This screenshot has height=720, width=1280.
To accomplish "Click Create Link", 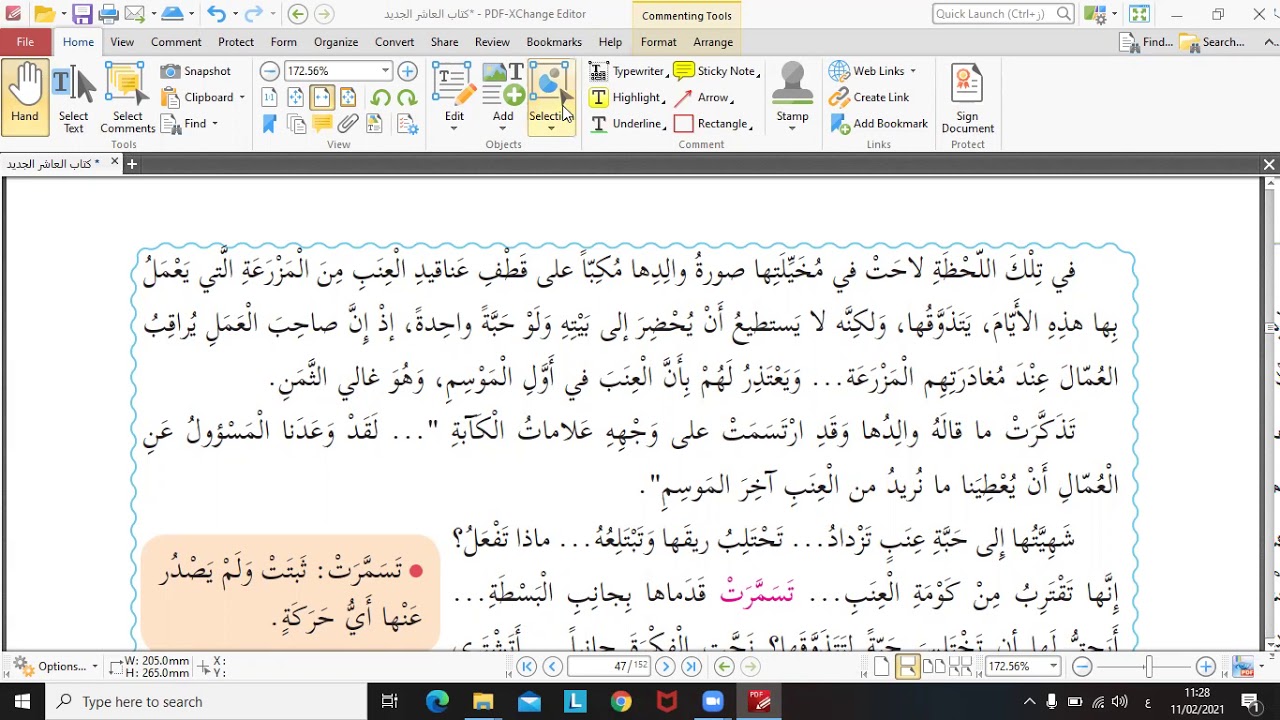I will (869, 97).
